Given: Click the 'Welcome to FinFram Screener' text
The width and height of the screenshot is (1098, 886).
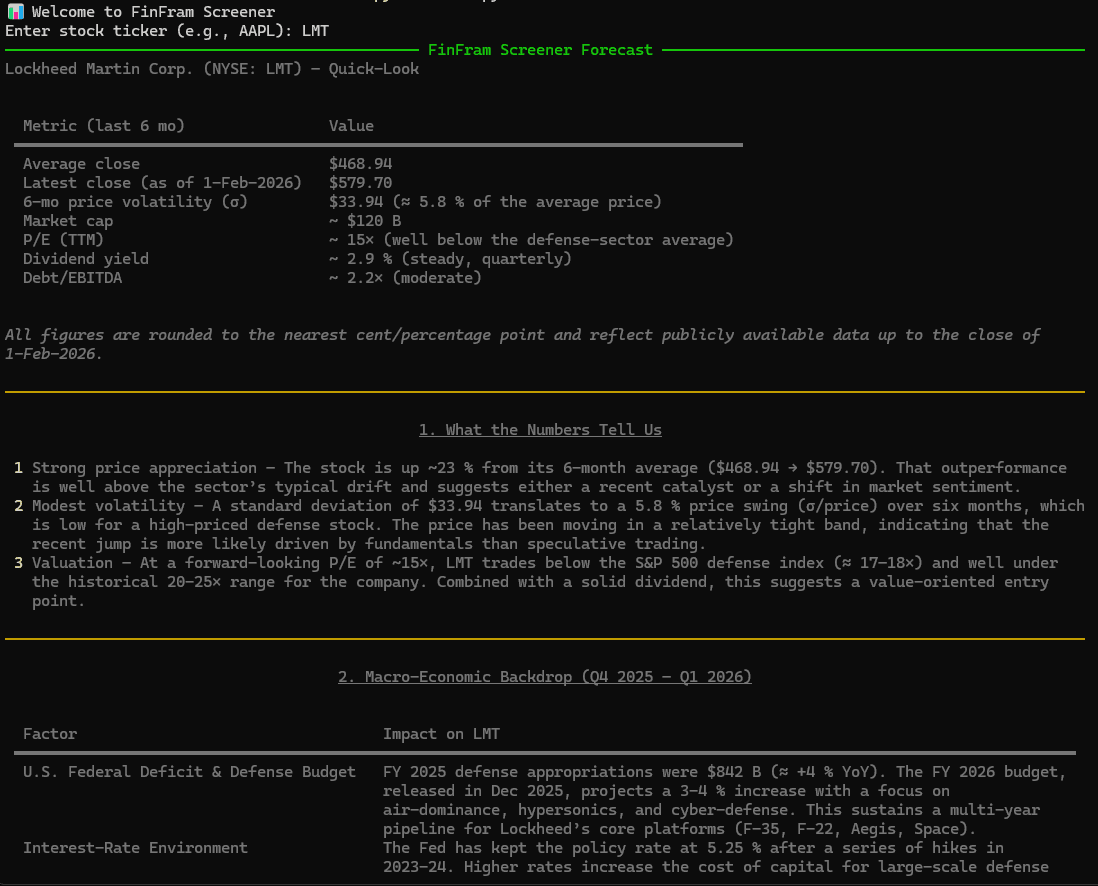Looking at the screenshot, I should pos(153,12).
